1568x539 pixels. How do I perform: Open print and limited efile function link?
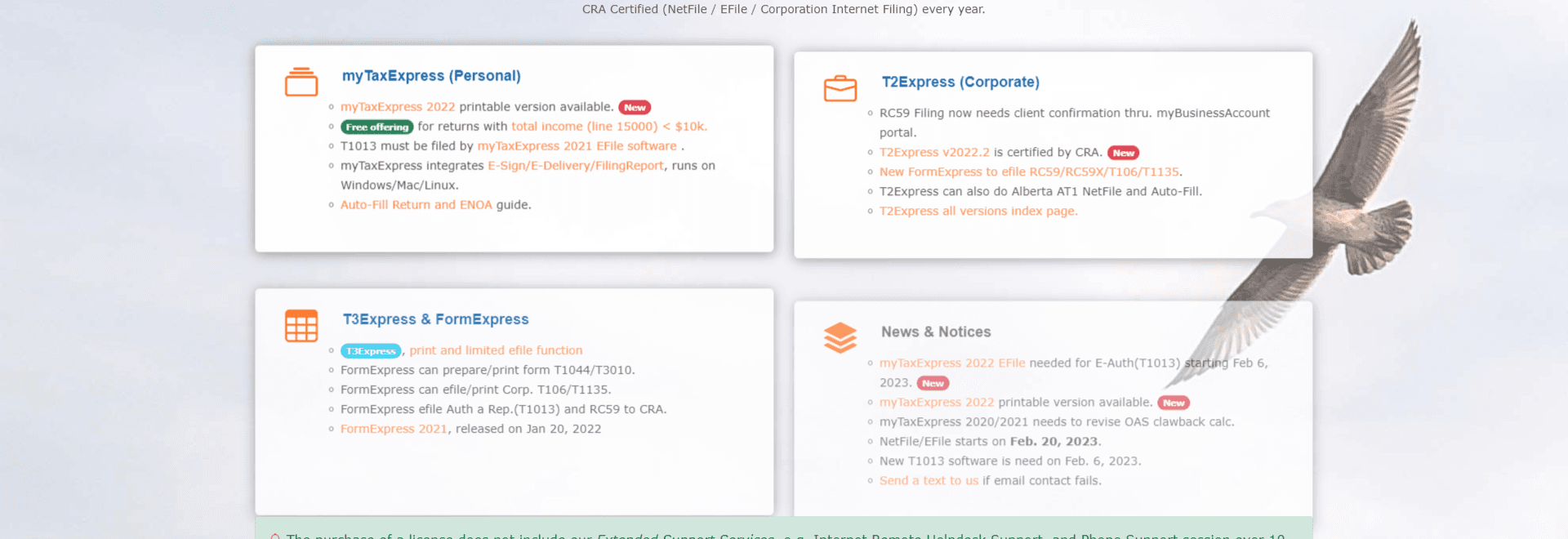click(x=496, y=350)
